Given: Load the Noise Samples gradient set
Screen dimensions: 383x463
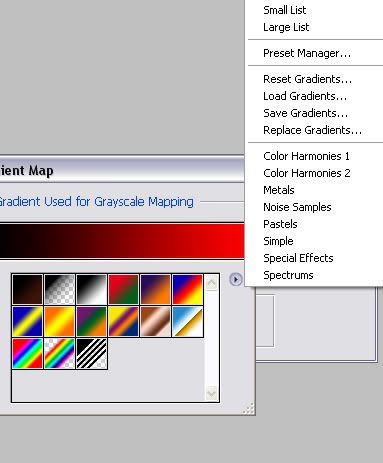Looking at the screenshot, I should click(297, 207).
